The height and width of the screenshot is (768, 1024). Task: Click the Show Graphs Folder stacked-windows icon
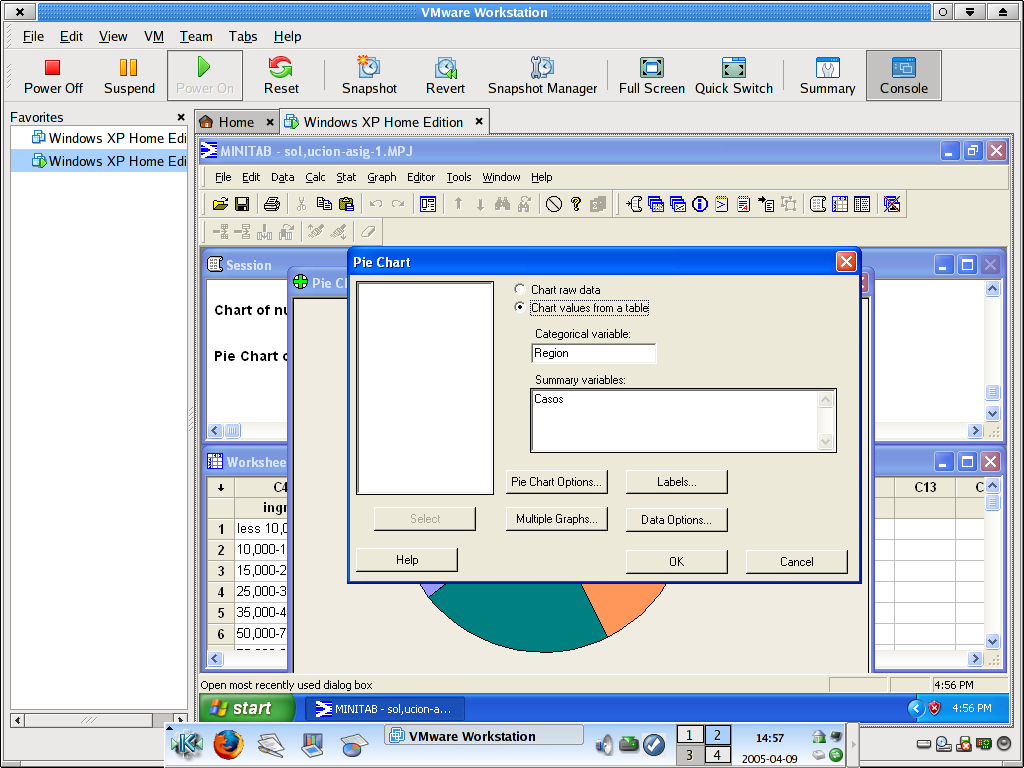(x=678, y=204)
